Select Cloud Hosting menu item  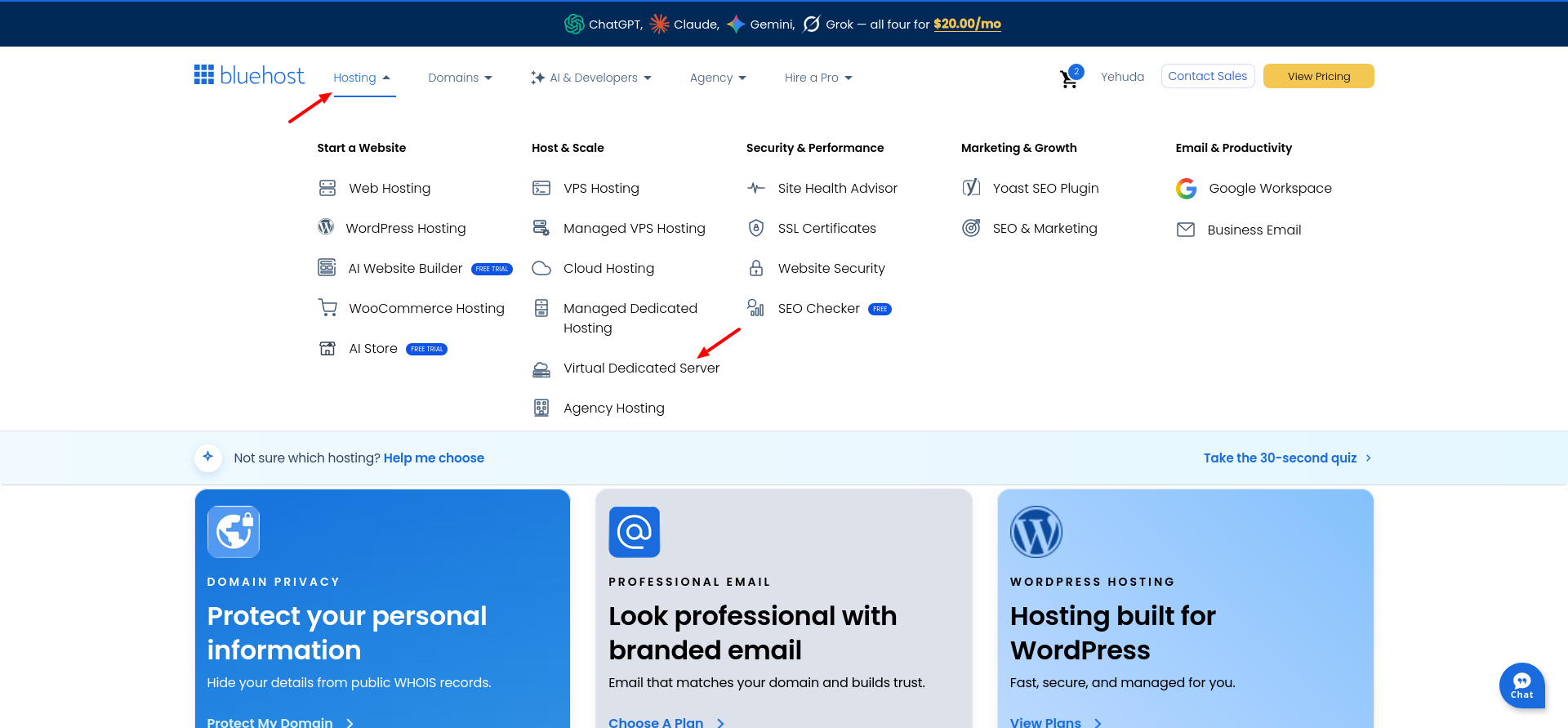(x=608, y=268)
